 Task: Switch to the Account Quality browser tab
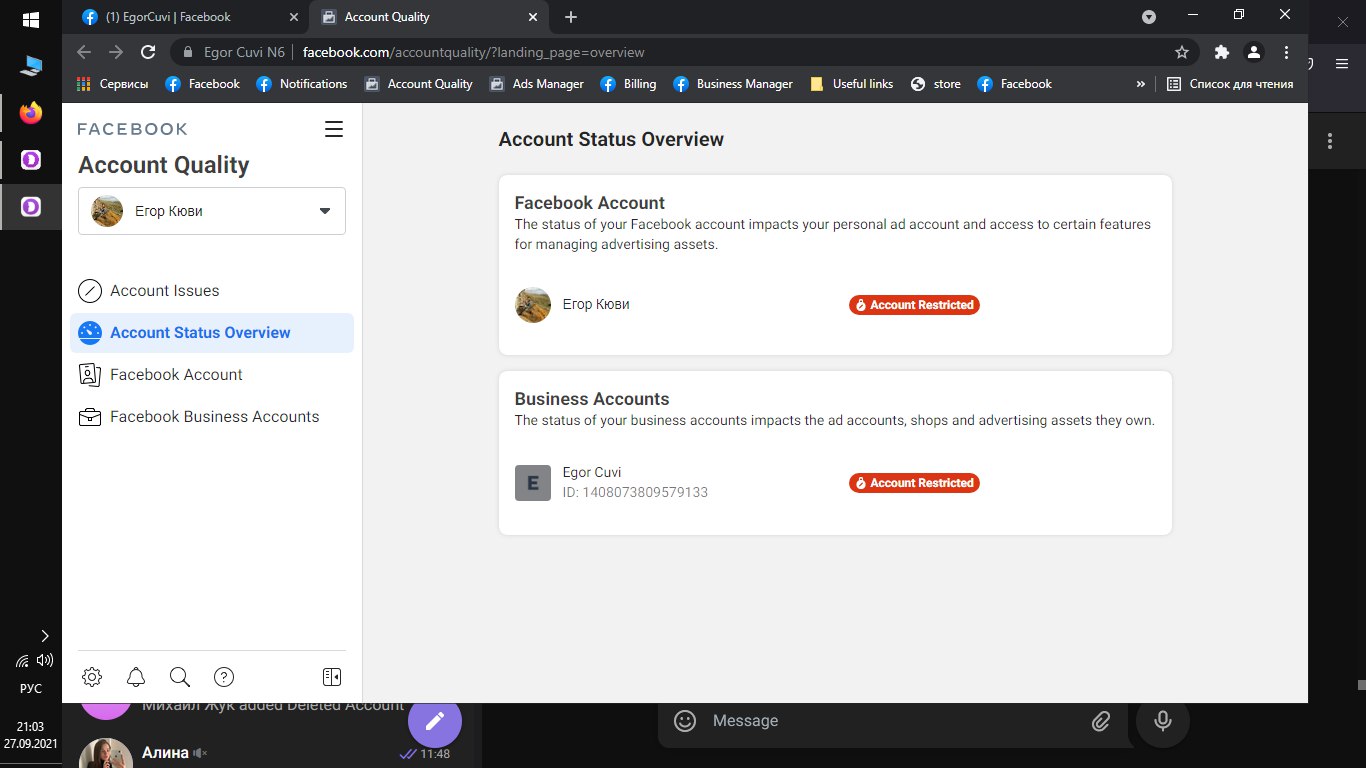click(x=429, y=17)
